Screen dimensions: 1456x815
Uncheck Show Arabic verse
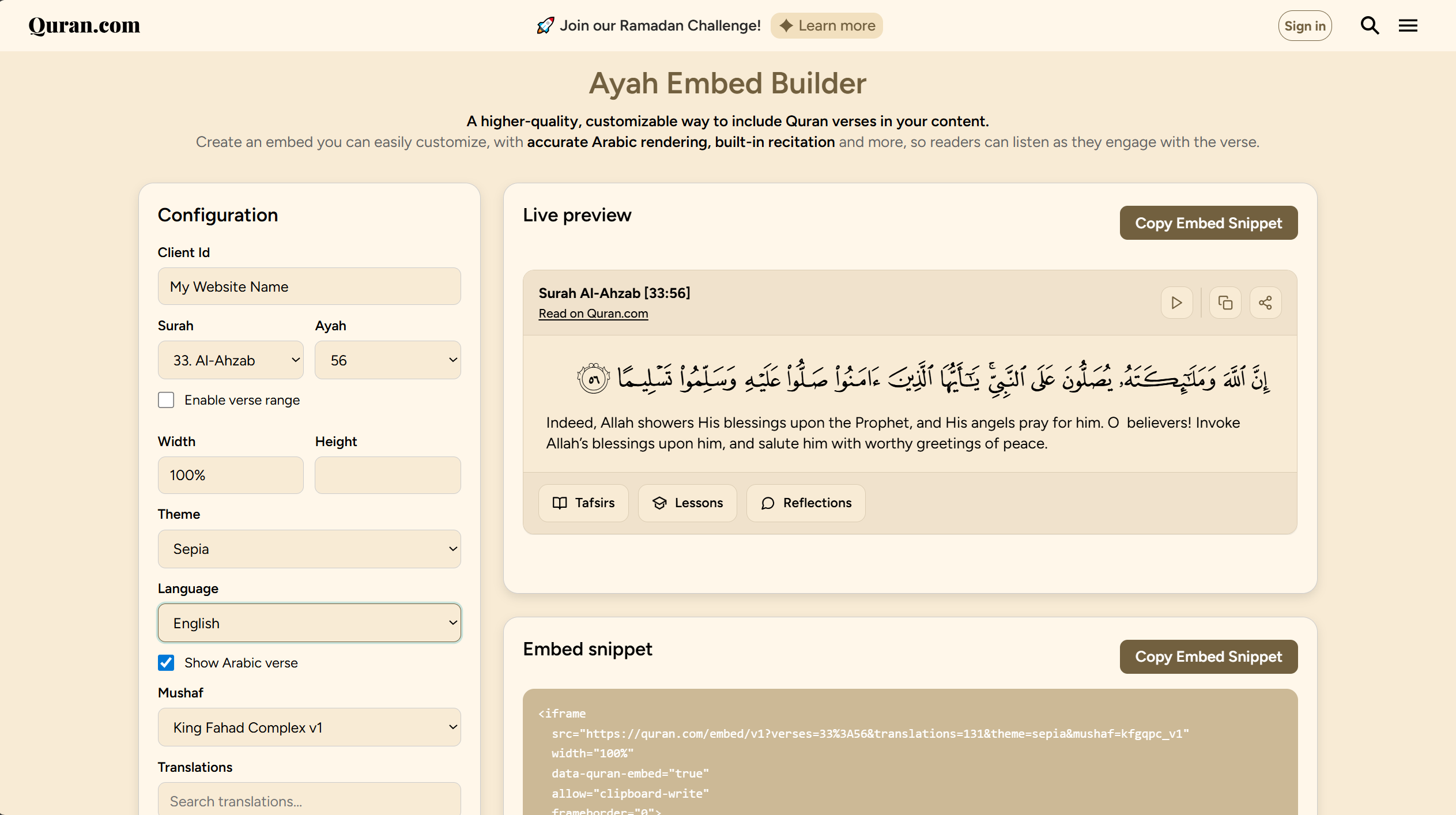coord(166,663)
